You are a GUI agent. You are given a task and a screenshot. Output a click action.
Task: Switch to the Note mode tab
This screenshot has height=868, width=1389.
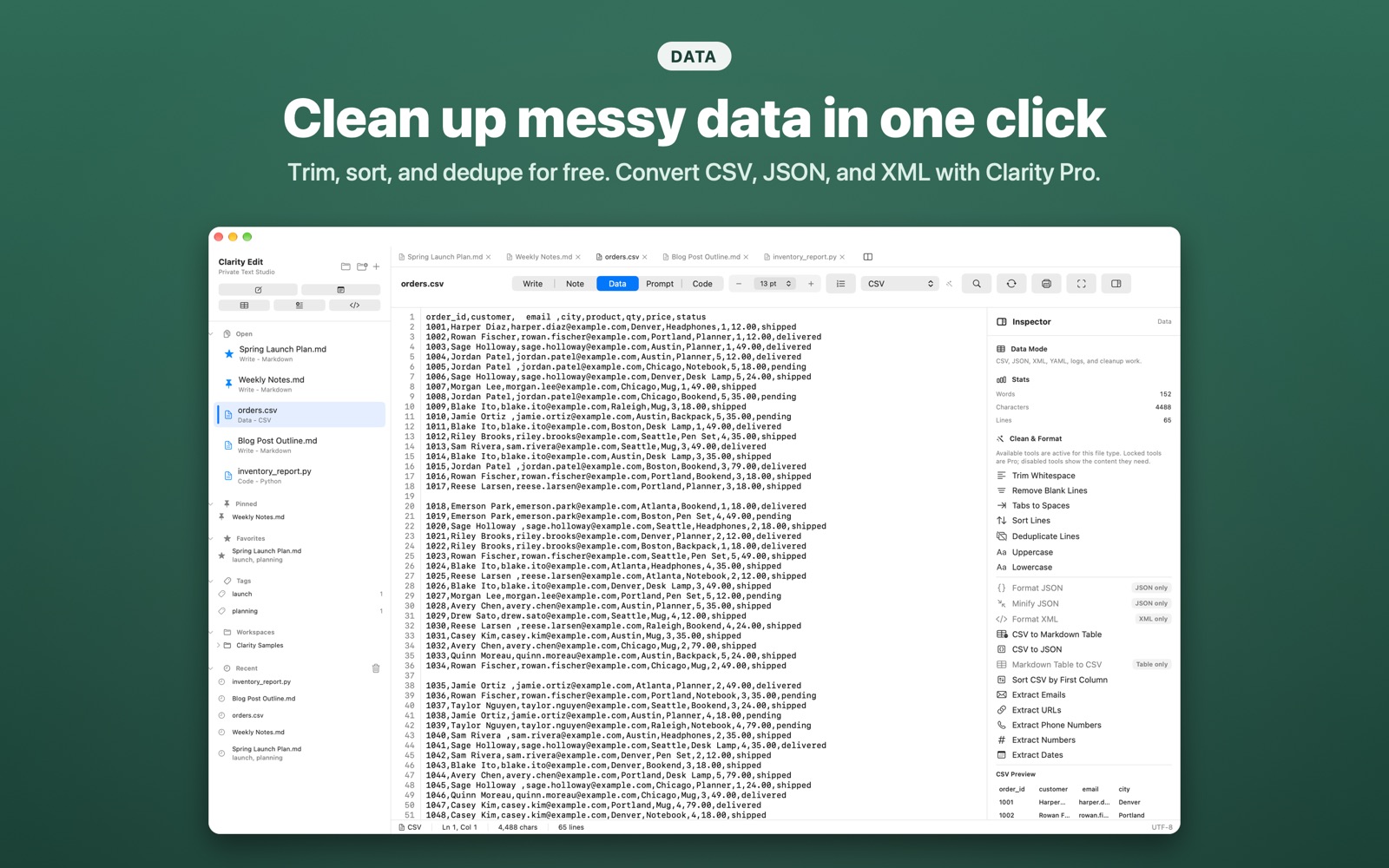[575, 284]
